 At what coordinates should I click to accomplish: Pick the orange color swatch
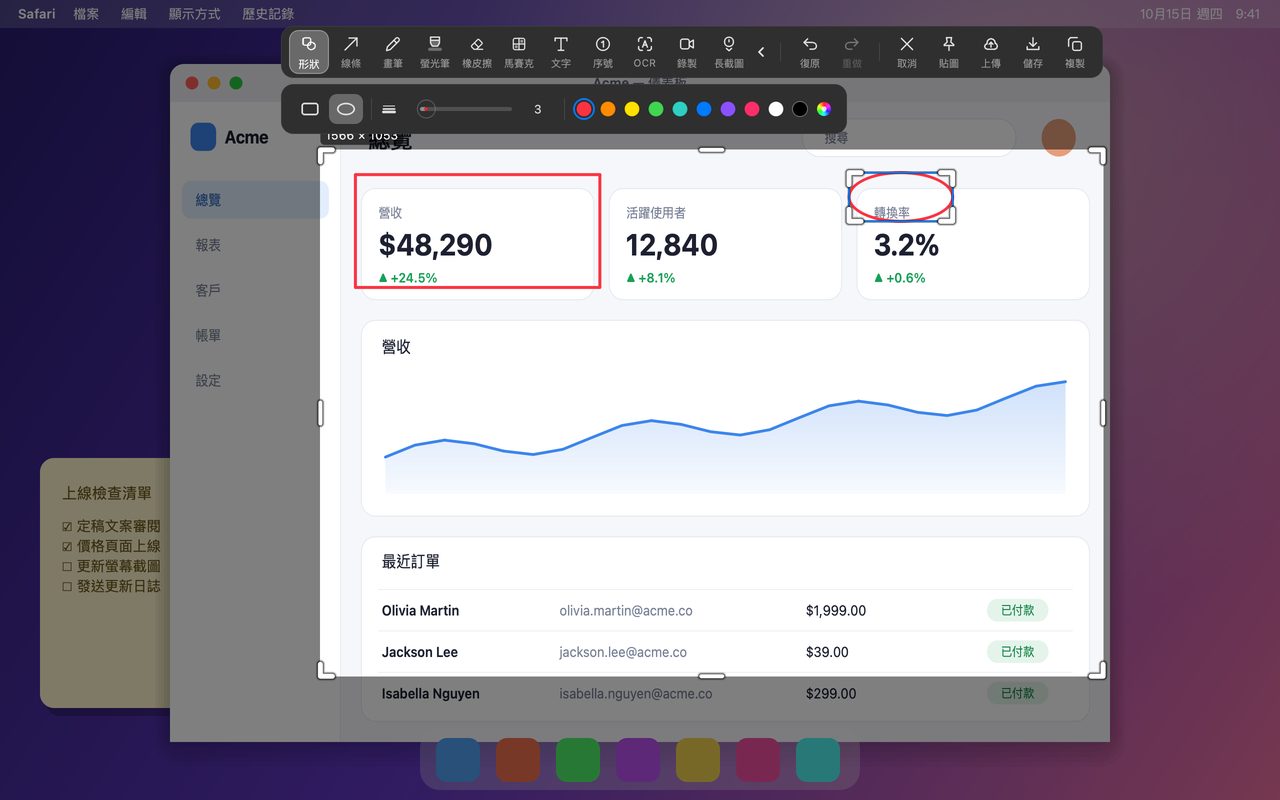[608, 109]
